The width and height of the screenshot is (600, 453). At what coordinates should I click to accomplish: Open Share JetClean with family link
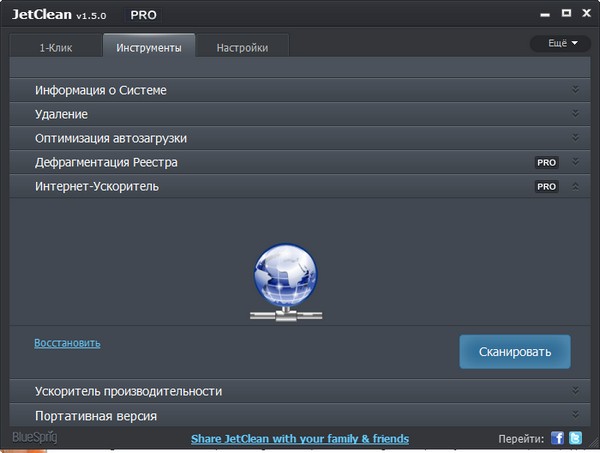click(300, 438)
